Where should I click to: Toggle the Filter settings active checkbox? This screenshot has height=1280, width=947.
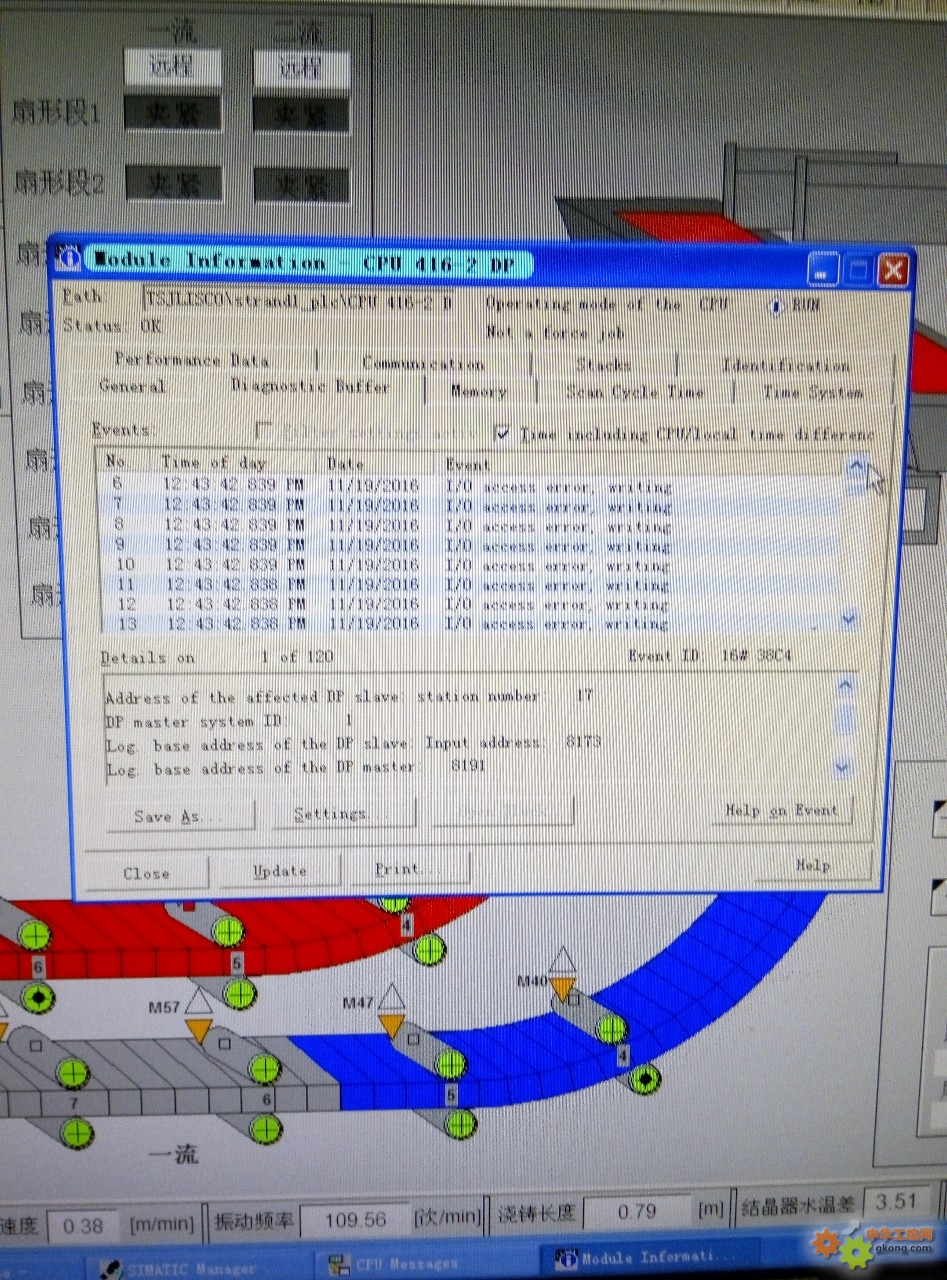[x=265, y=431]
